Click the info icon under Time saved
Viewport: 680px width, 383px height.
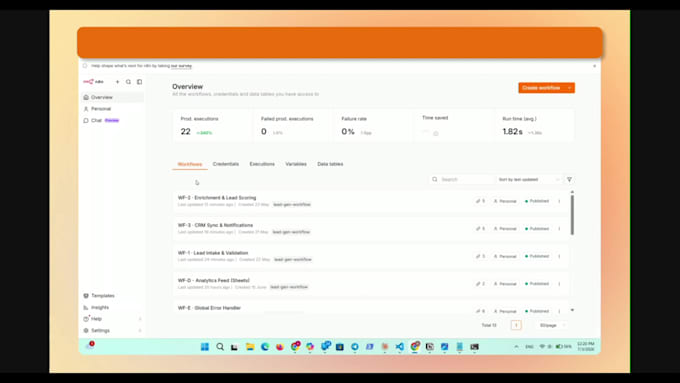pos(436,134)
